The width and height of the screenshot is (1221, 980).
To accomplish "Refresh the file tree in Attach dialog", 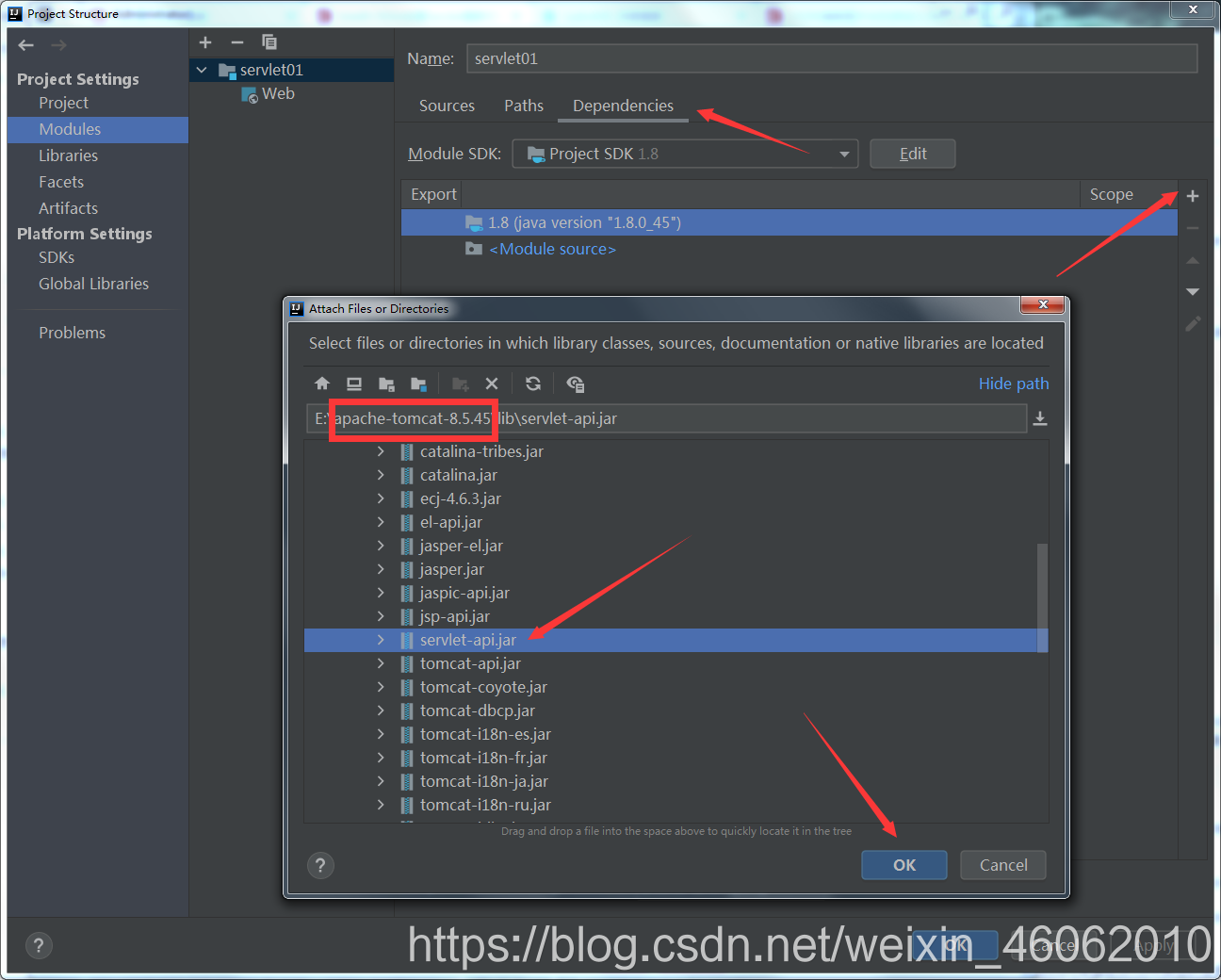I will (533, 384).
